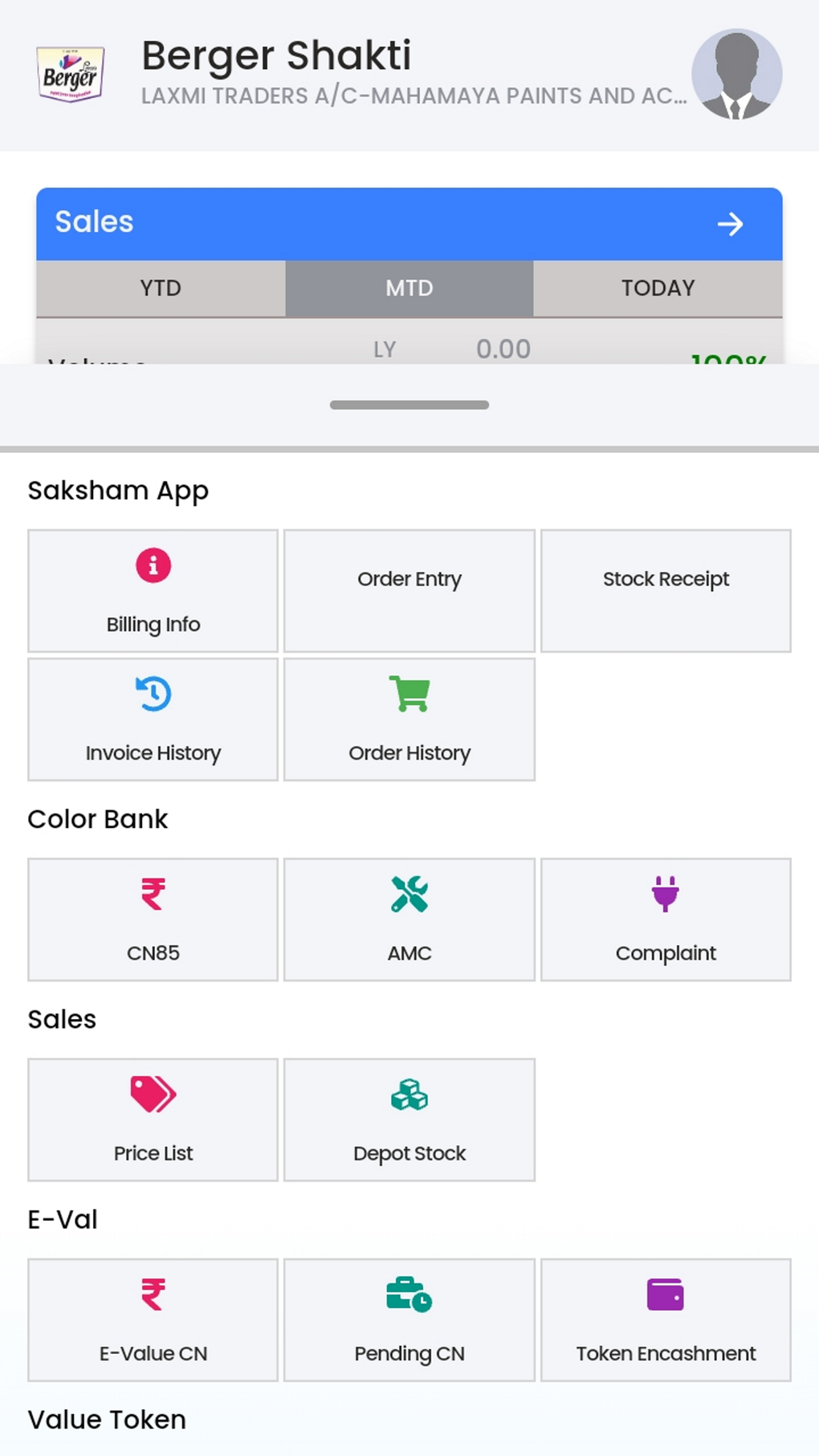Switch to YTD sales tab
Viewport: 819px width, 1456px height.
point(161,288)
